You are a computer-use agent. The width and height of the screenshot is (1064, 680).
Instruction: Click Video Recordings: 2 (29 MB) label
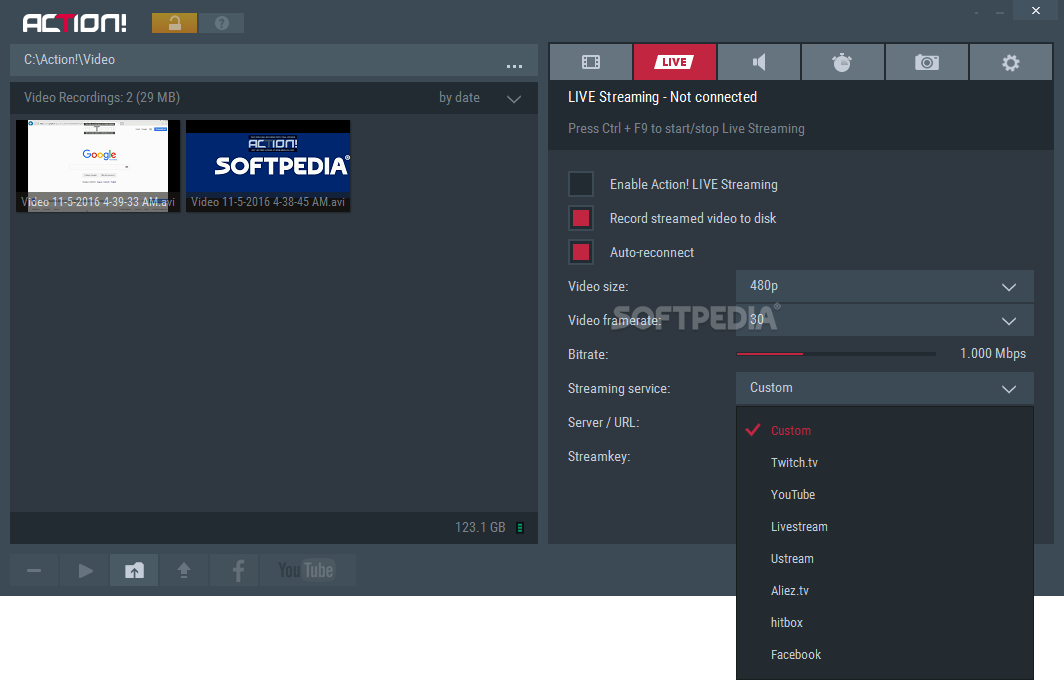[x=102, y=98]
